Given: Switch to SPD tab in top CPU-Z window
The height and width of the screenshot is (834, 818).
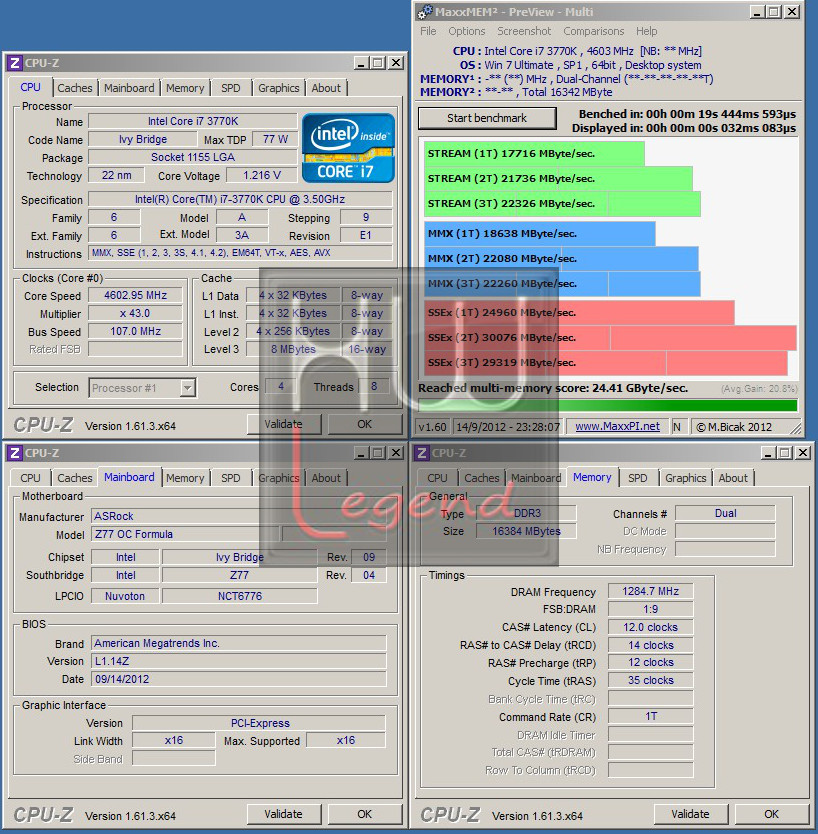Looking at the screenshot, I should pos(230,88).
